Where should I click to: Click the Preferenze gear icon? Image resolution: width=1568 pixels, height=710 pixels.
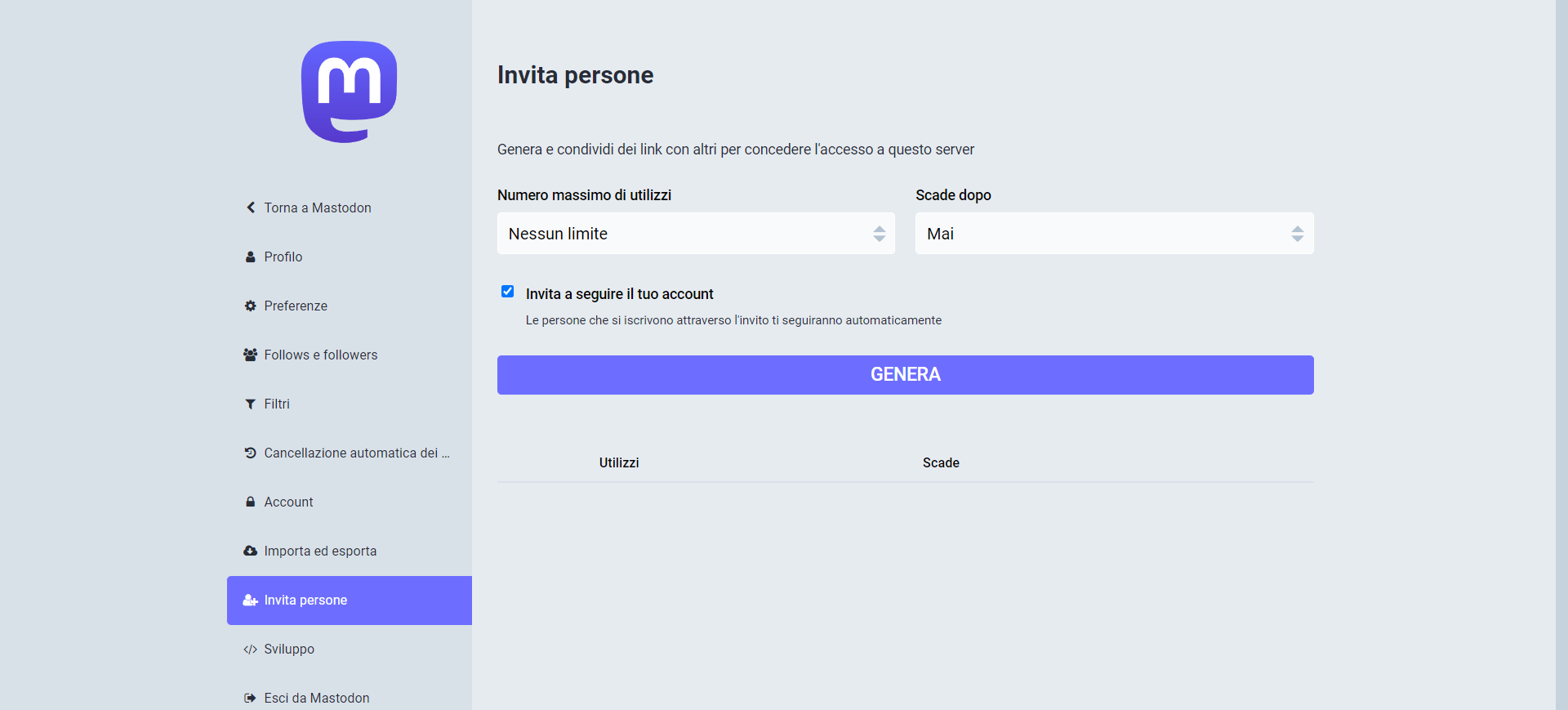coord(251,306)
